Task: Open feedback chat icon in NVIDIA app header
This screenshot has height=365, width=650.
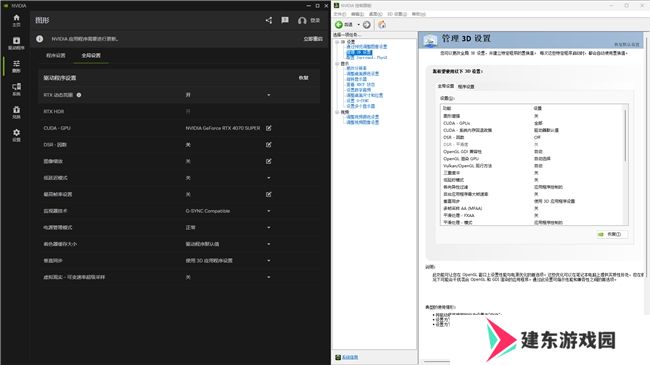Action: tap(285, 20)
